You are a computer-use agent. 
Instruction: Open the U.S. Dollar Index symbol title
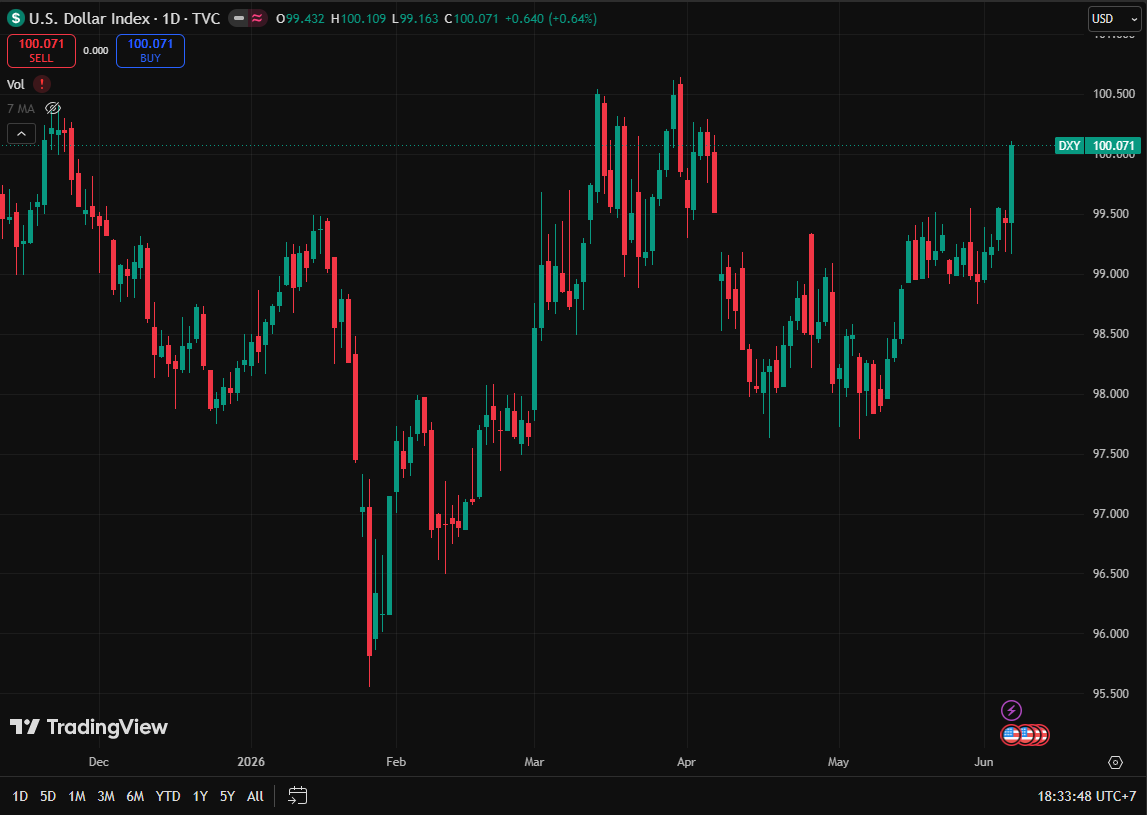[124, 18]
